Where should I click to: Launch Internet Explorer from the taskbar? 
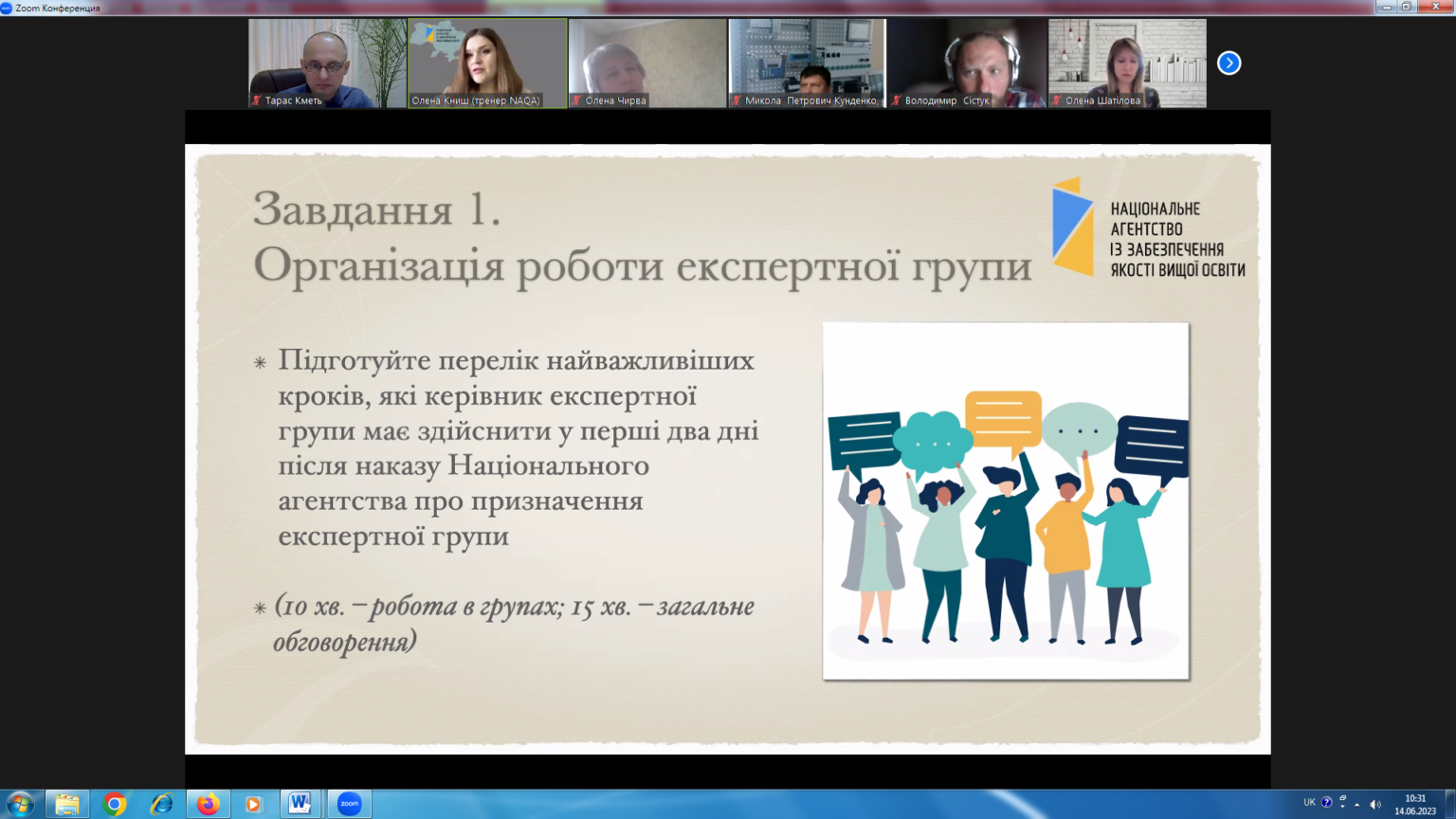161,804
